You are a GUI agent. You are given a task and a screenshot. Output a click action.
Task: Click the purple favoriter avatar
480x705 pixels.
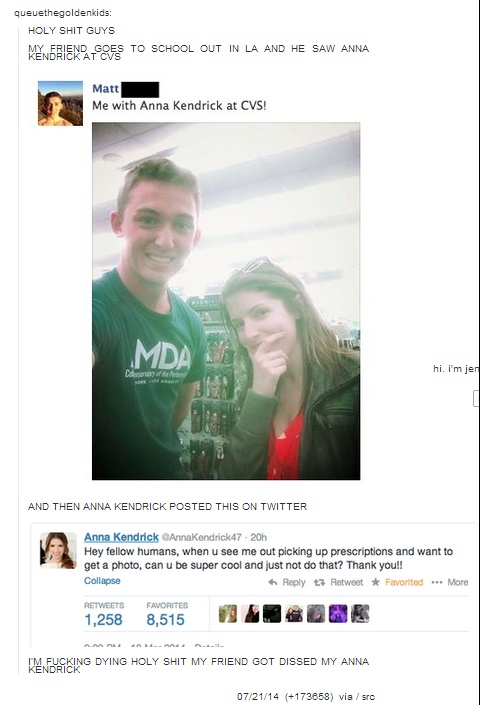point(338,614)
